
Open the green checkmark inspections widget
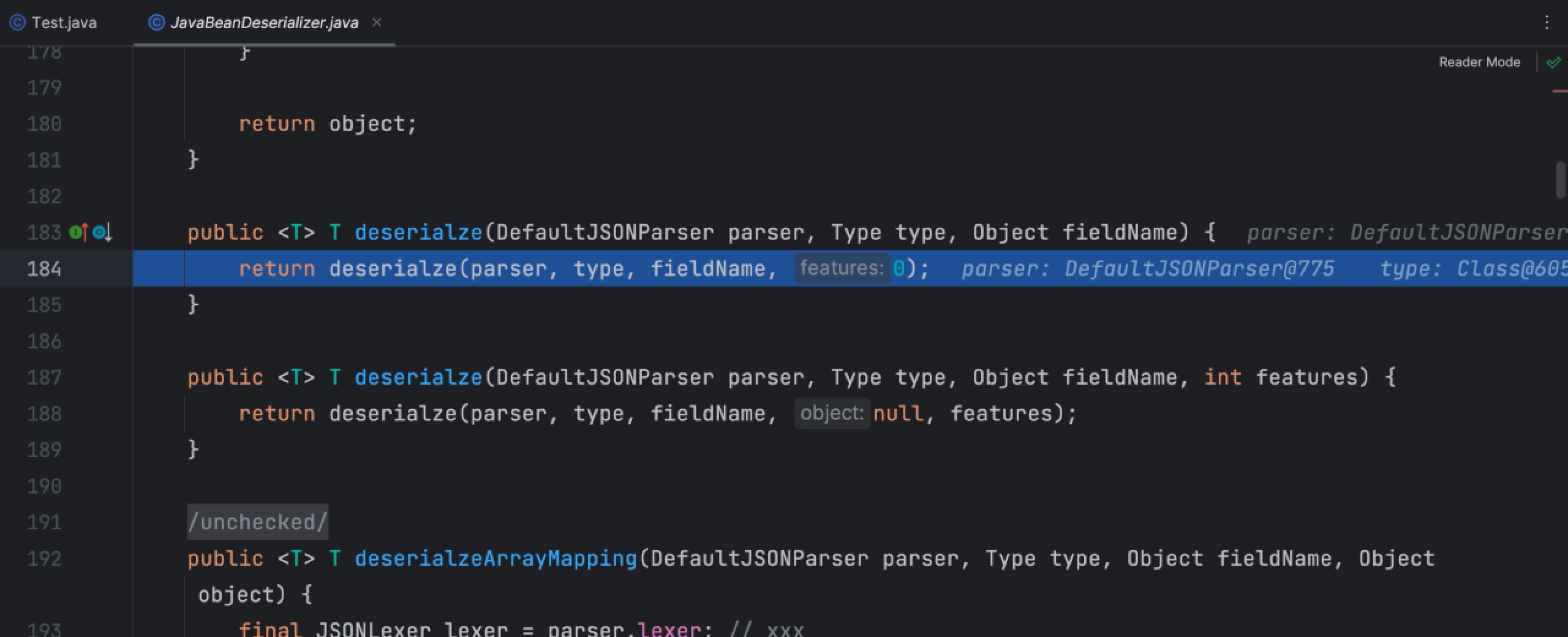(1553, 62)
